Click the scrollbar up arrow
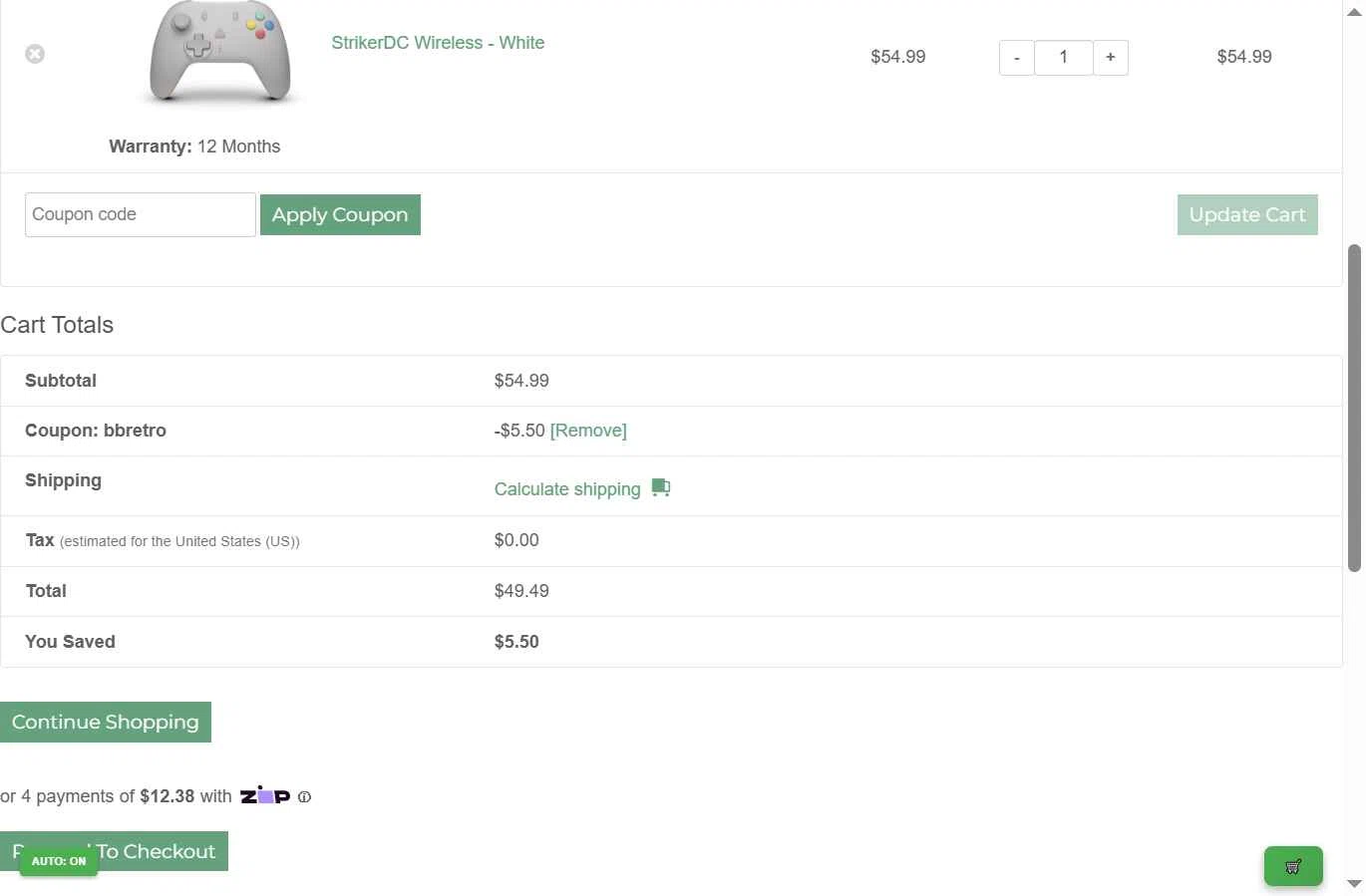The image size is (1366, 896). click(x=1354, y=10)
